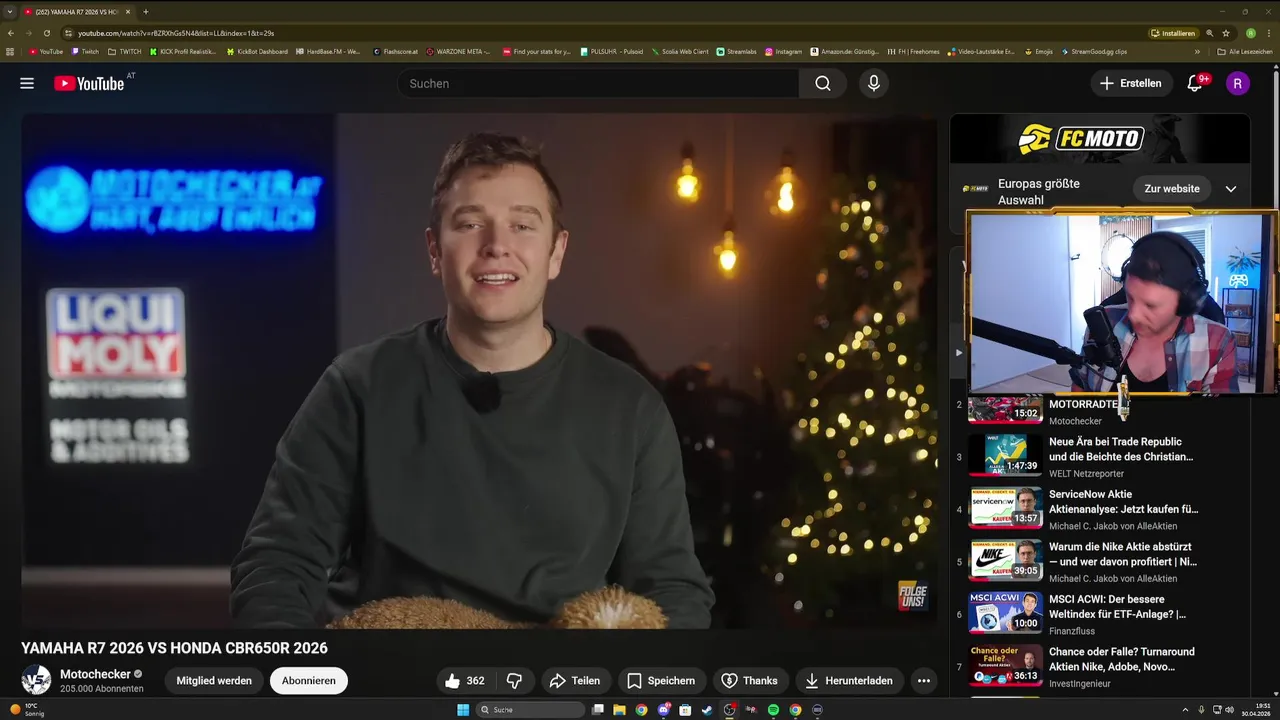Click Mitglied werden button

pyautogui.click(x=214, y=681)
